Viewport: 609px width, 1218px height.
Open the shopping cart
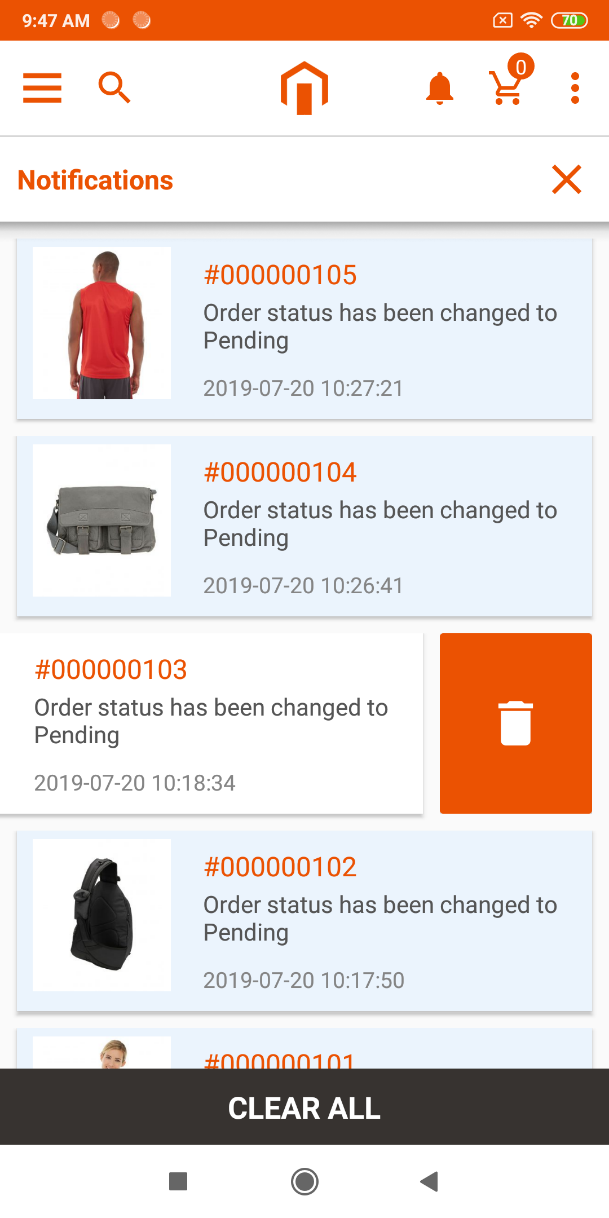pyautogui.click(x=508, y=88)
